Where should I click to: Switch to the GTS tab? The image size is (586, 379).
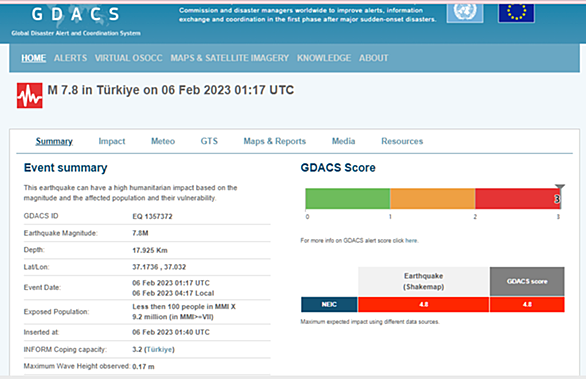click(x=209, y=141)
